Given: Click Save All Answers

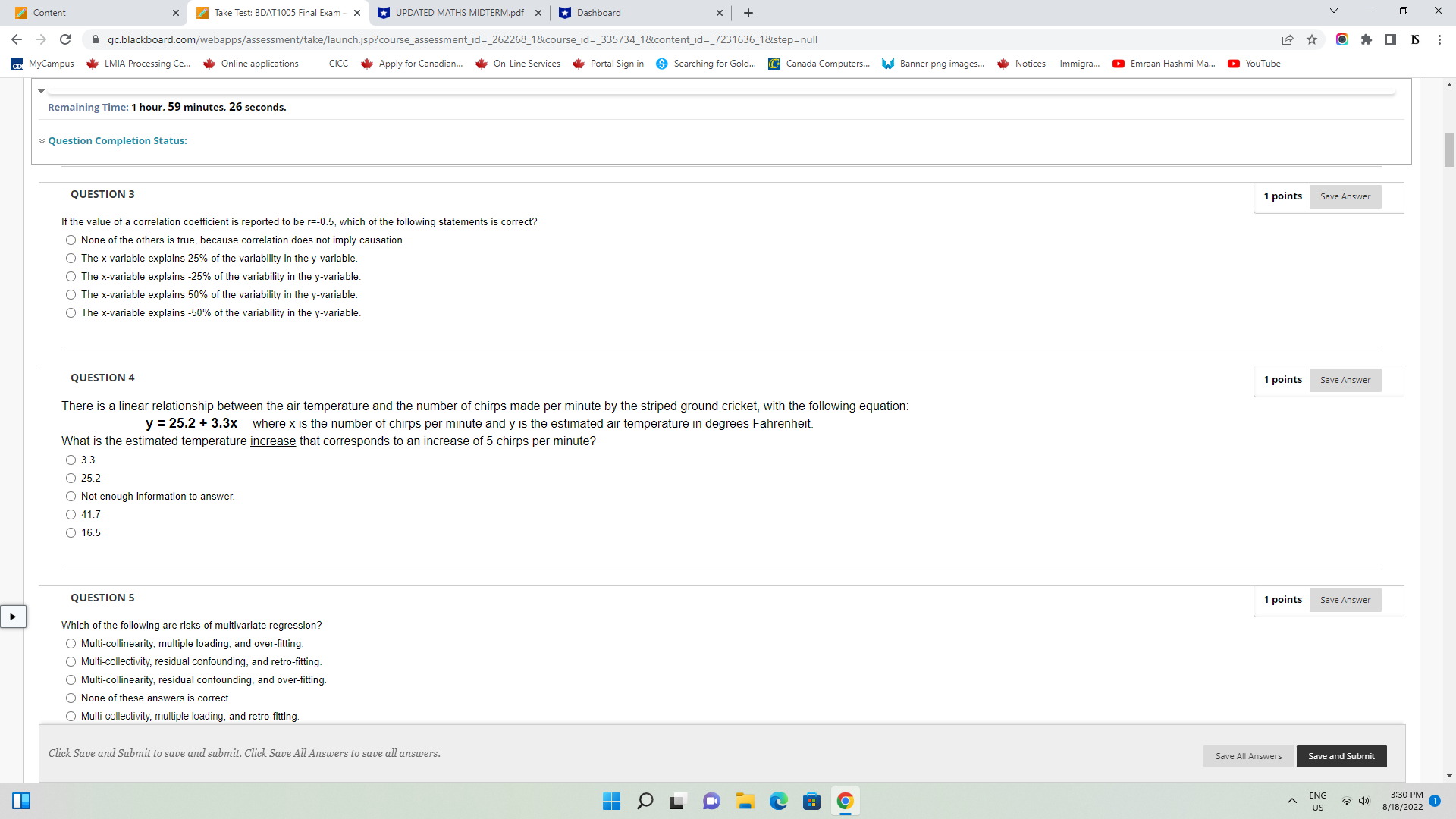Looking at the screenshot, I should pos(1248,756).
